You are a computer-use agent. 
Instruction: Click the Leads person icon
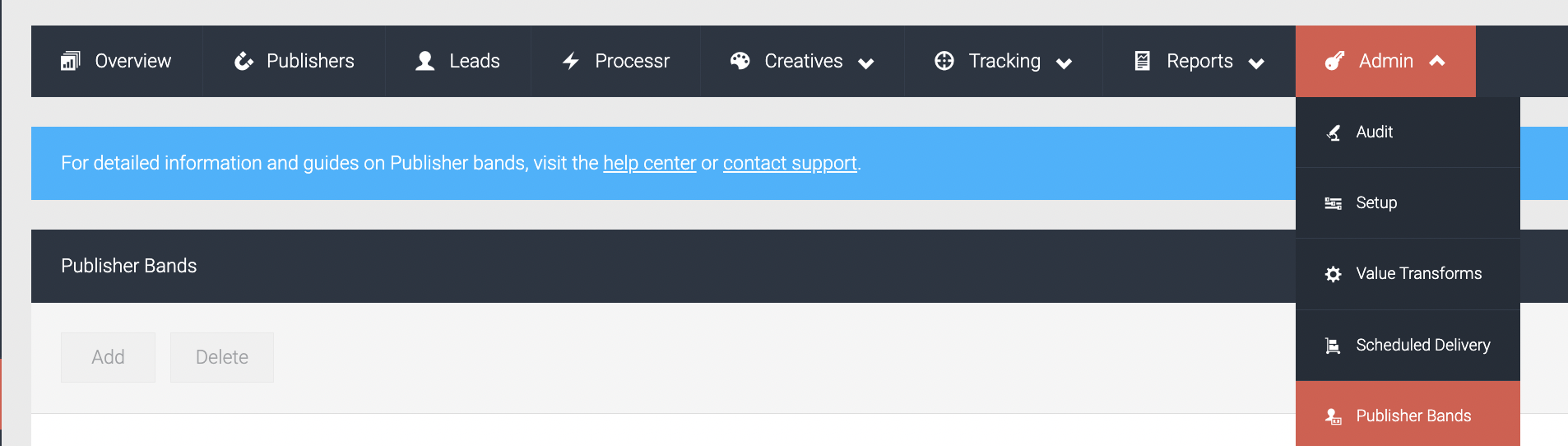coord(424,61)
